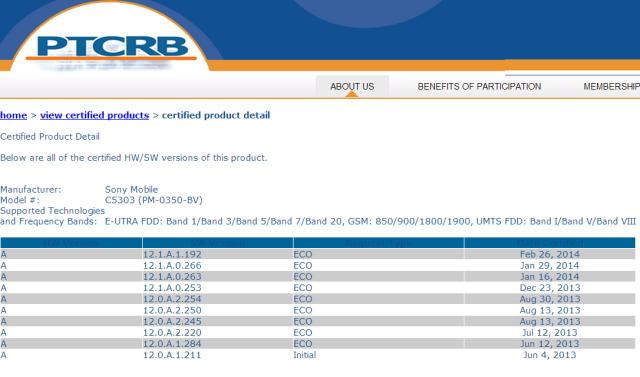Image resolution: width=640 pixels, height=377 pixels.
Task: Follow the home breadcrumb link
Action: tap(13, 115)
